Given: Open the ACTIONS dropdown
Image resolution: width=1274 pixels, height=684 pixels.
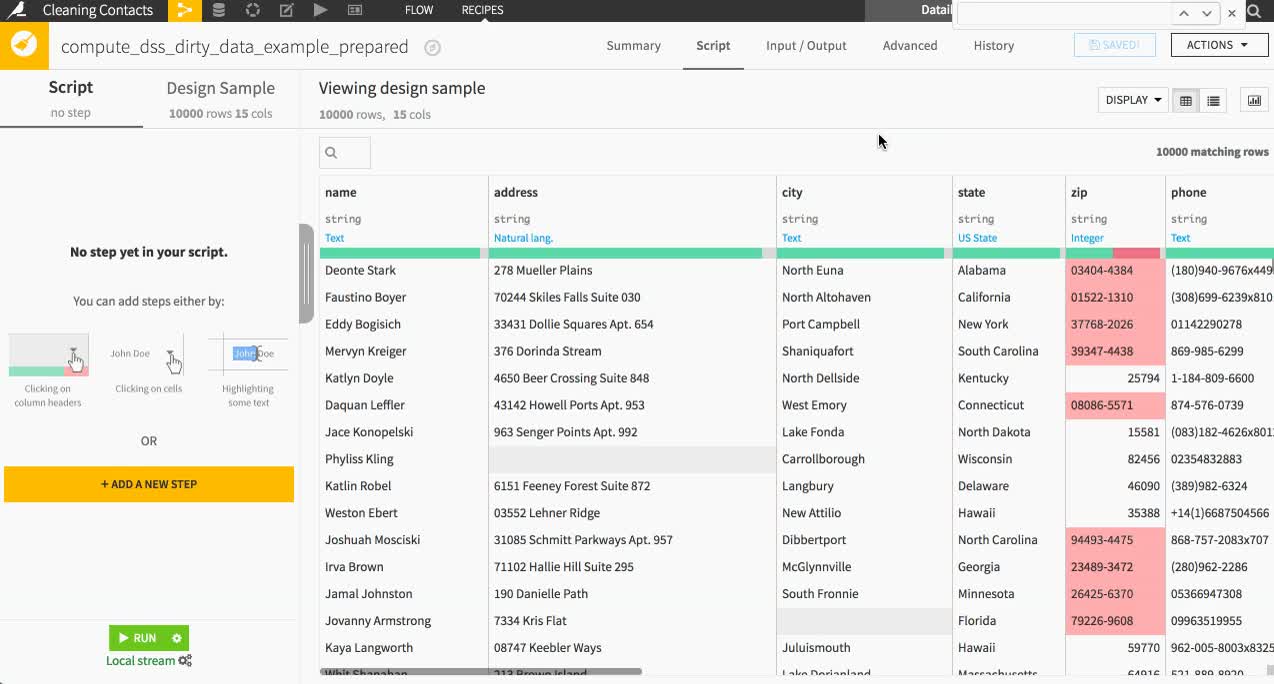Looking at the screenshot, I should click(1218, 45).
